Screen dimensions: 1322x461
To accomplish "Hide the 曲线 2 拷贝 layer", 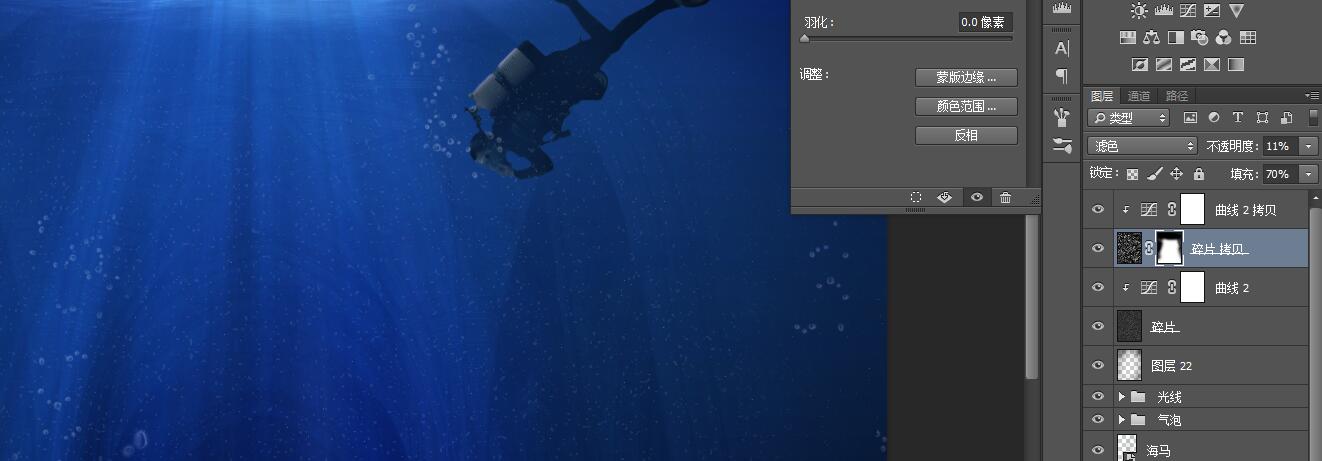I will [x=1098, y=210].
